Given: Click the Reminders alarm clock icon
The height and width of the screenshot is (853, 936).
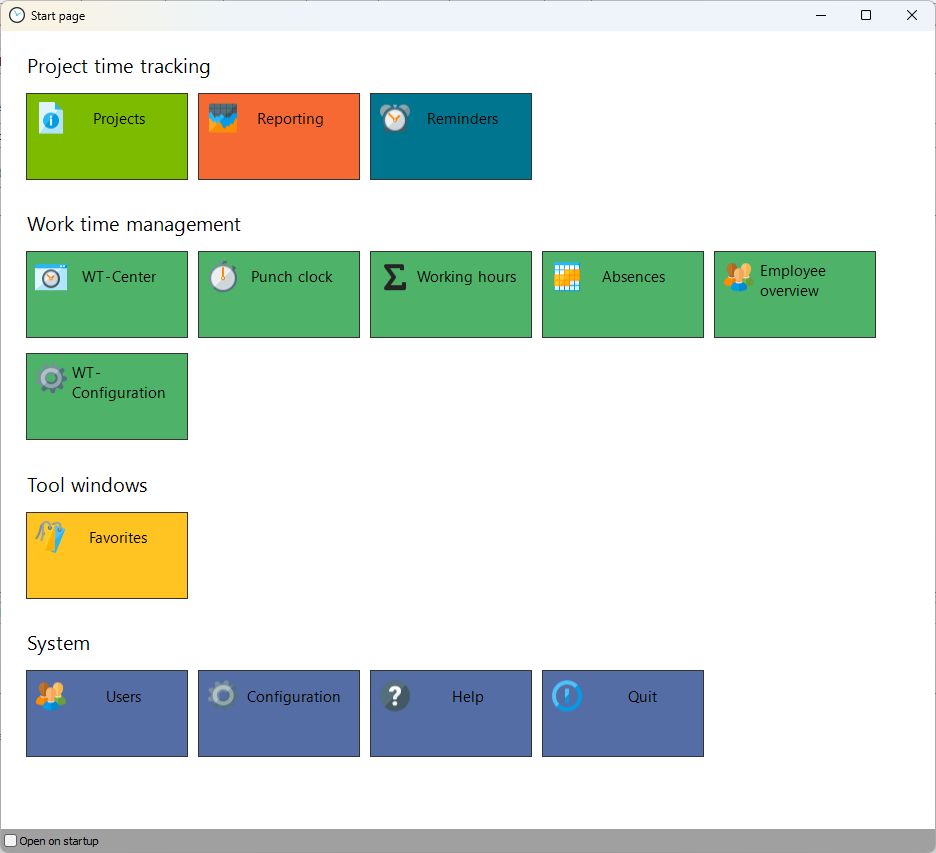Looking at the screenshot, I should click(x=395, y=118).
